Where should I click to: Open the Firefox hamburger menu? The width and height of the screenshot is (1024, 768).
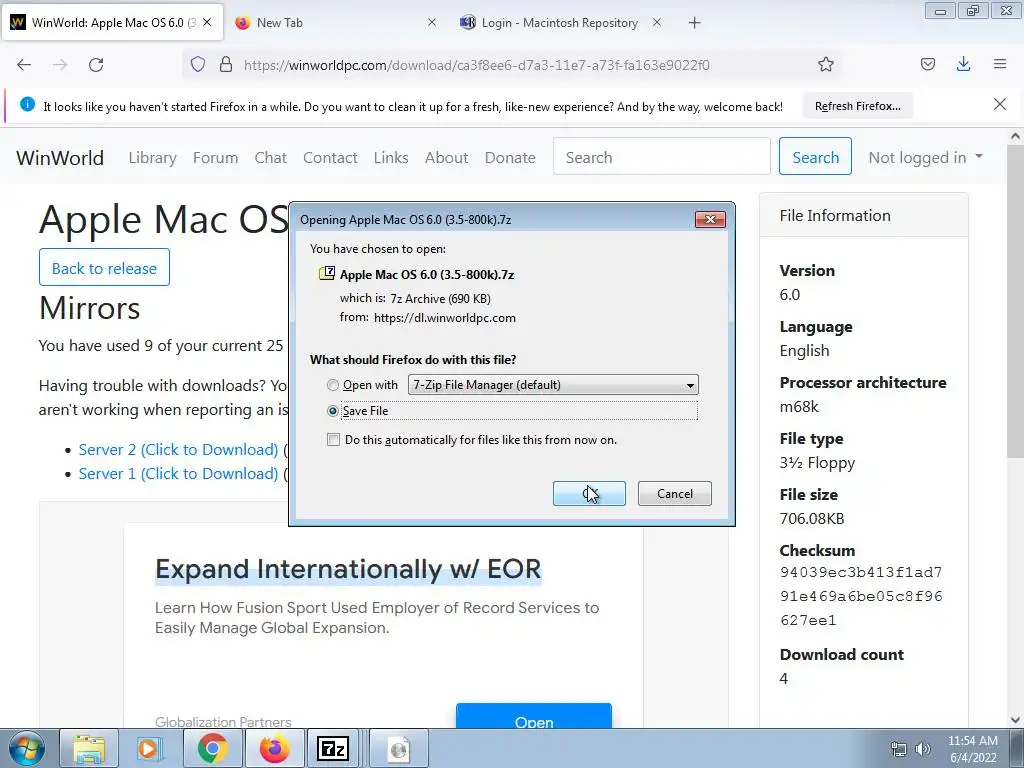point(1000,64)
